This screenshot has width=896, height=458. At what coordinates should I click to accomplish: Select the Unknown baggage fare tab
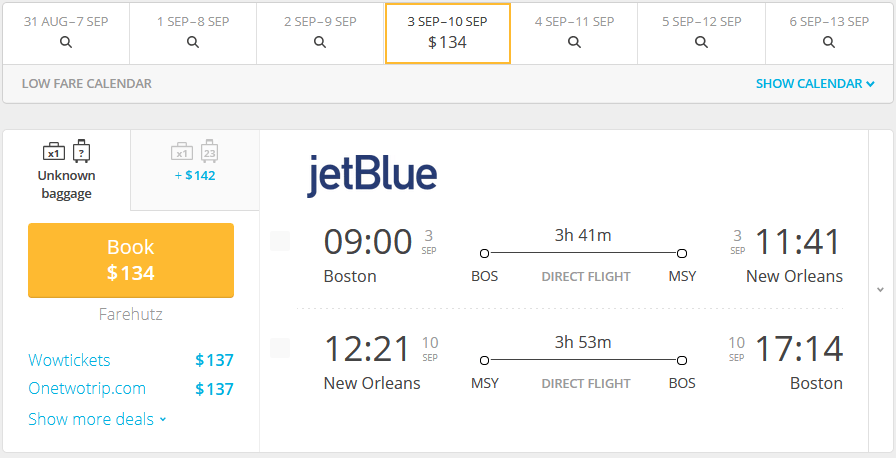tap(67, 170)
